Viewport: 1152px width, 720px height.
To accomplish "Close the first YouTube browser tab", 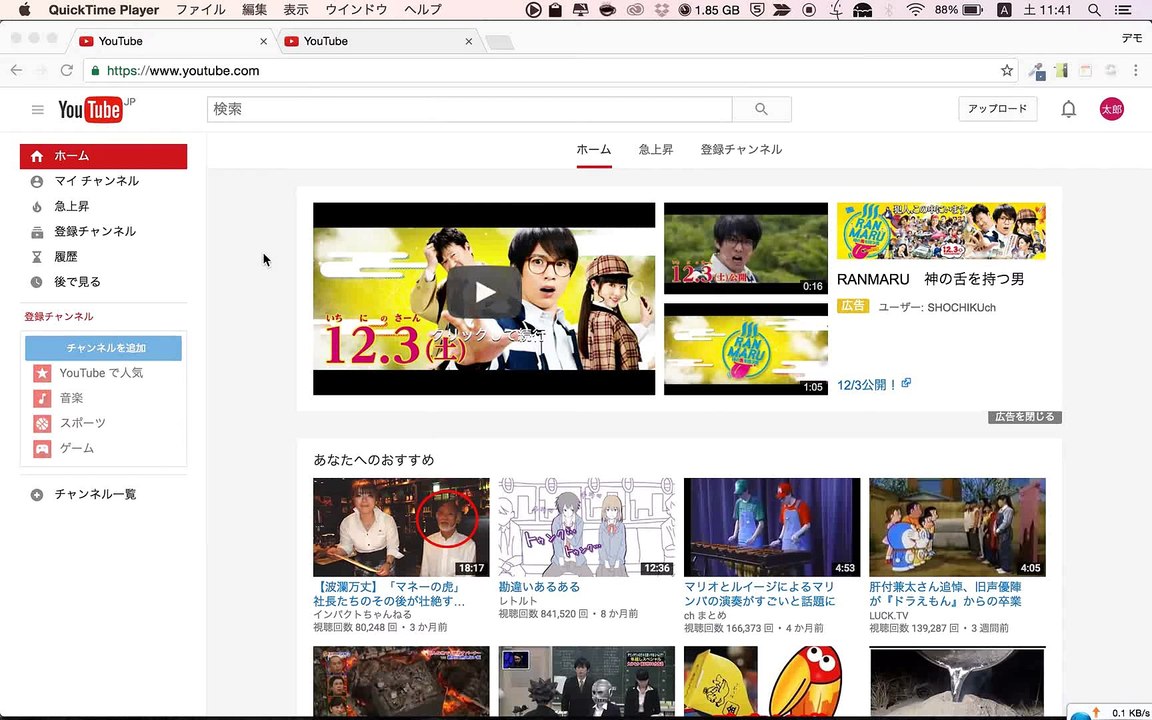I will (264, 41).
